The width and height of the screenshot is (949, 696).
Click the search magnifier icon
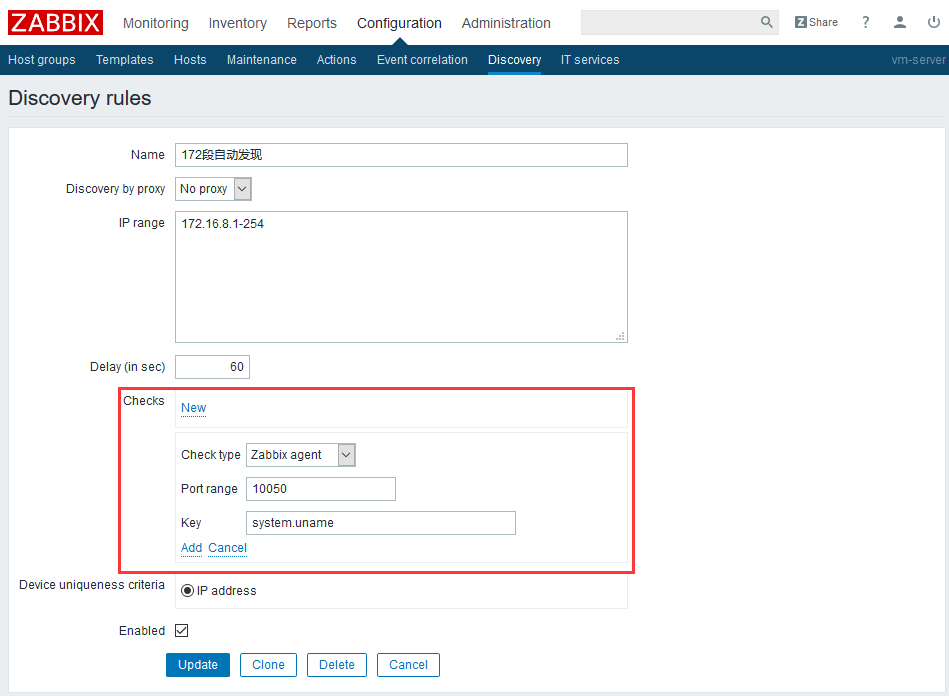[x=766, y=22]
